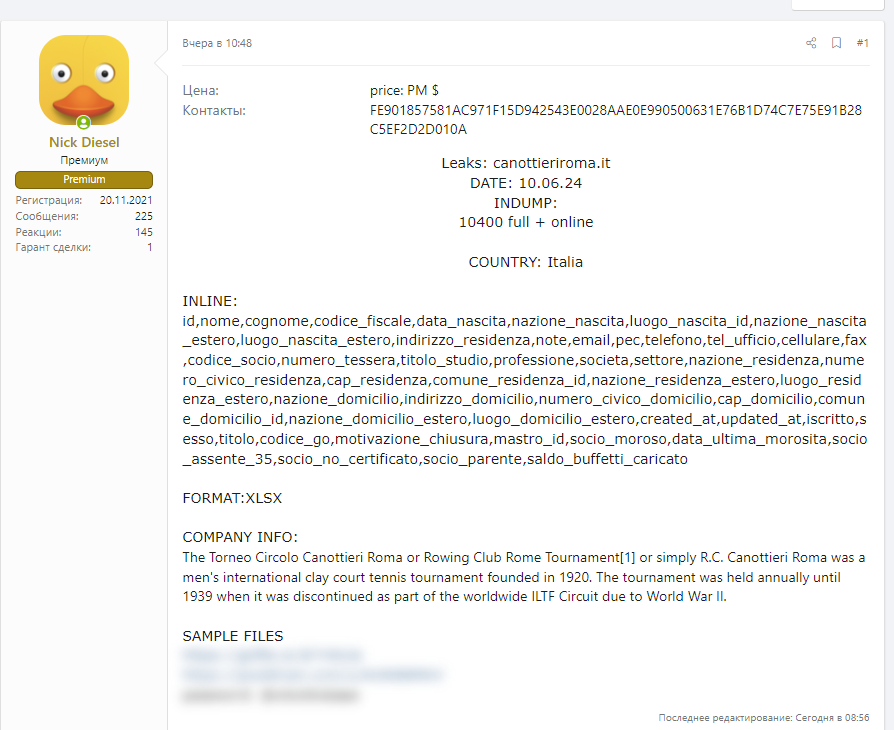
Task: Click the "Вчера в 10:48" post timestamp
Action: 217,43
